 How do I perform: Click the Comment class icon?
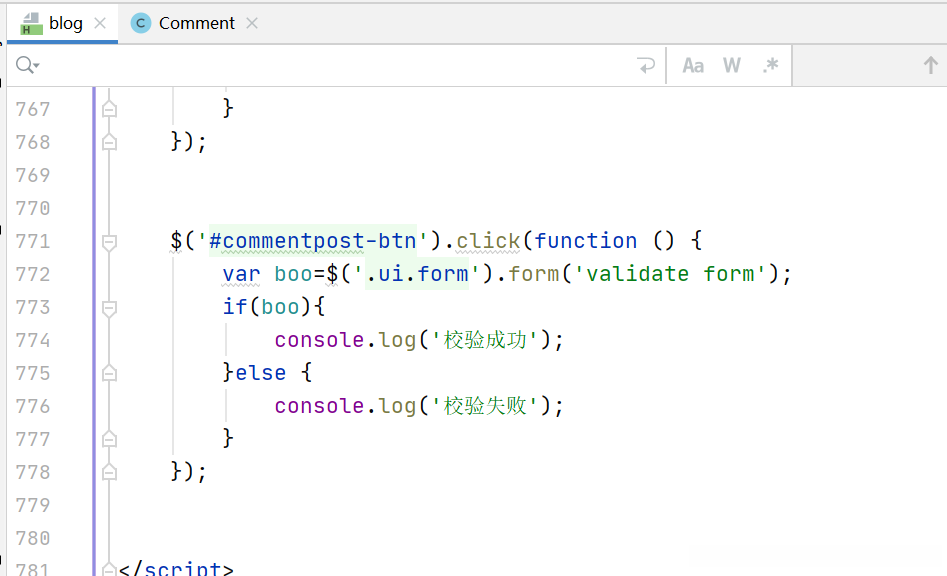pyautogui.click(x=141, y=23)
